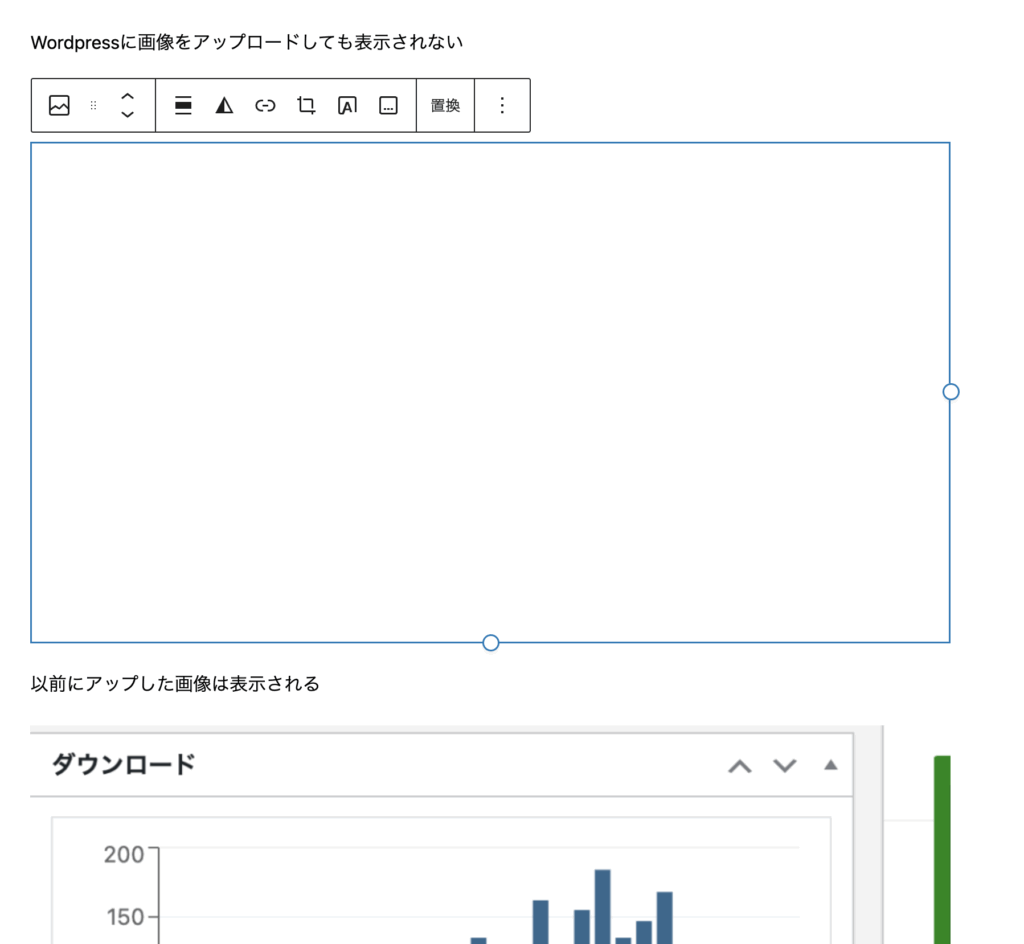Click the paragraph starting with Wordpressに画像
The image size is (1024, 944).
(x=247, y=43)
